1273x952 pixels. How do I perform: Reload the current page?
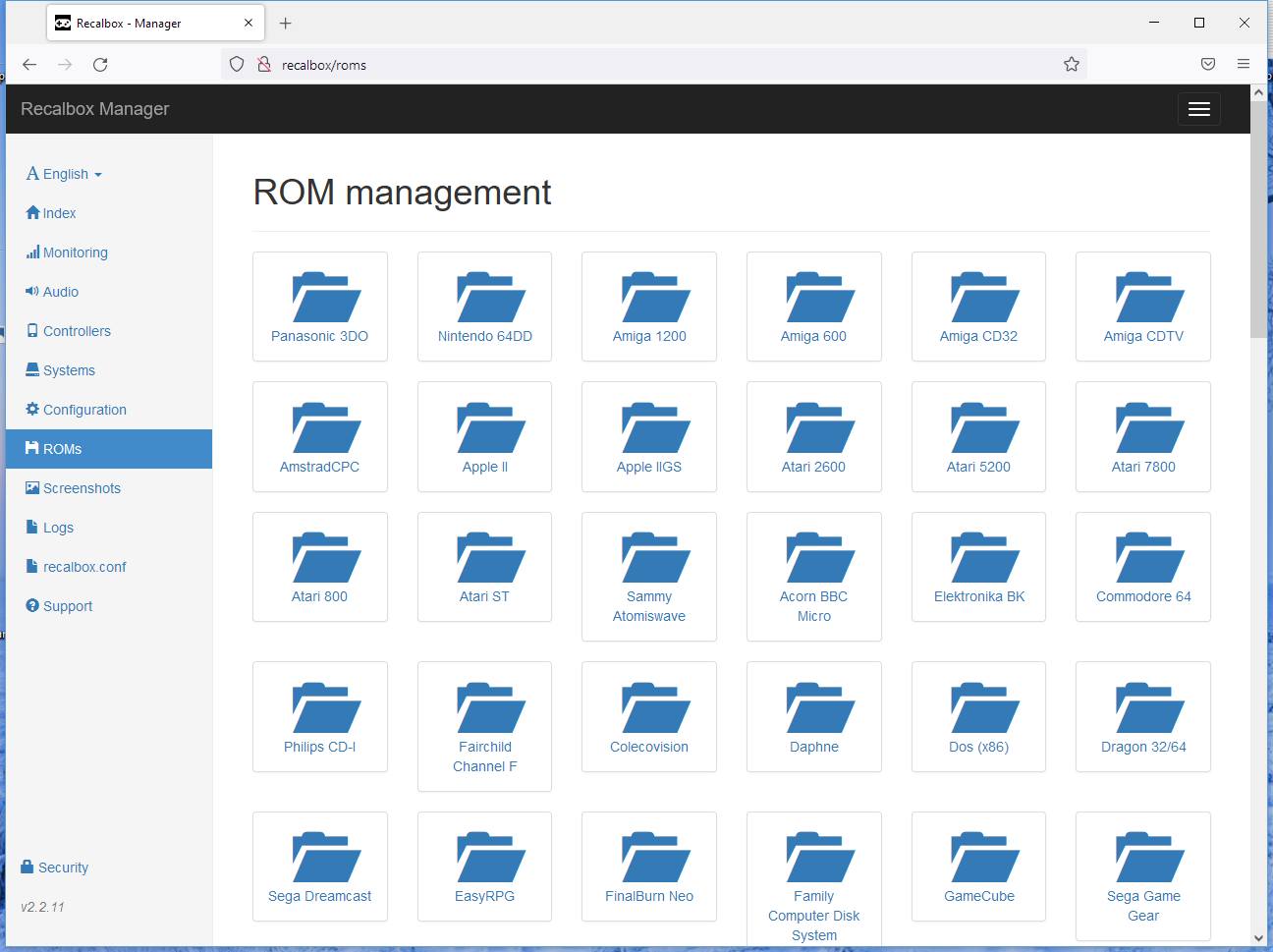point(100,65)
